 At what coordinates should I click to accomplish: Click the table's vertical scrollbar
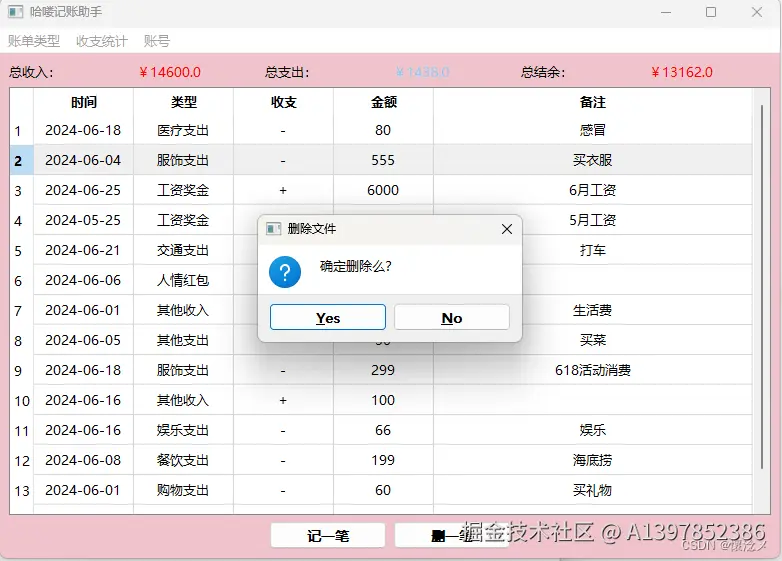click(762, 287)
